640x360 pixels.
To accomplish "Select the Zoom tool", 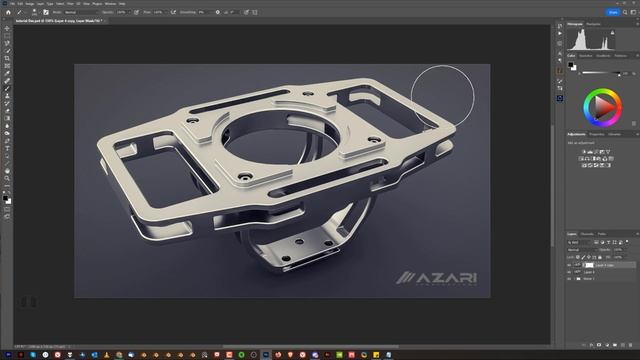I will (7, 178).
